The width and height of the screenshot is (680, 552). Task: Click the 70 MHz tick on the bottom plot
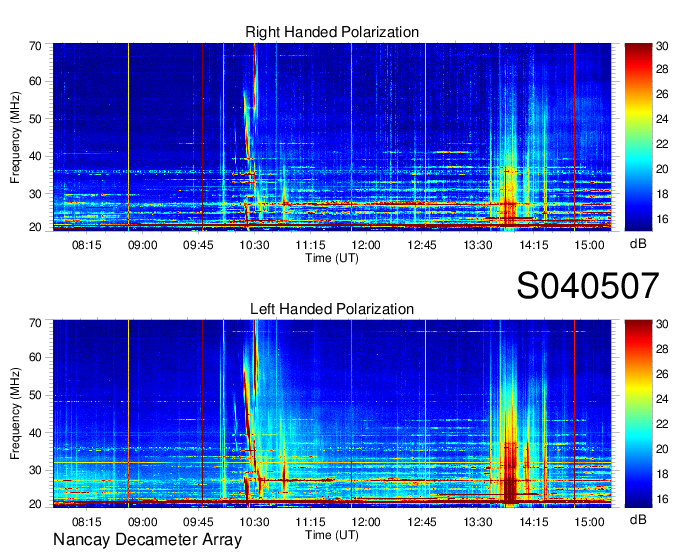pyautogui.click(x=35, y=323)
